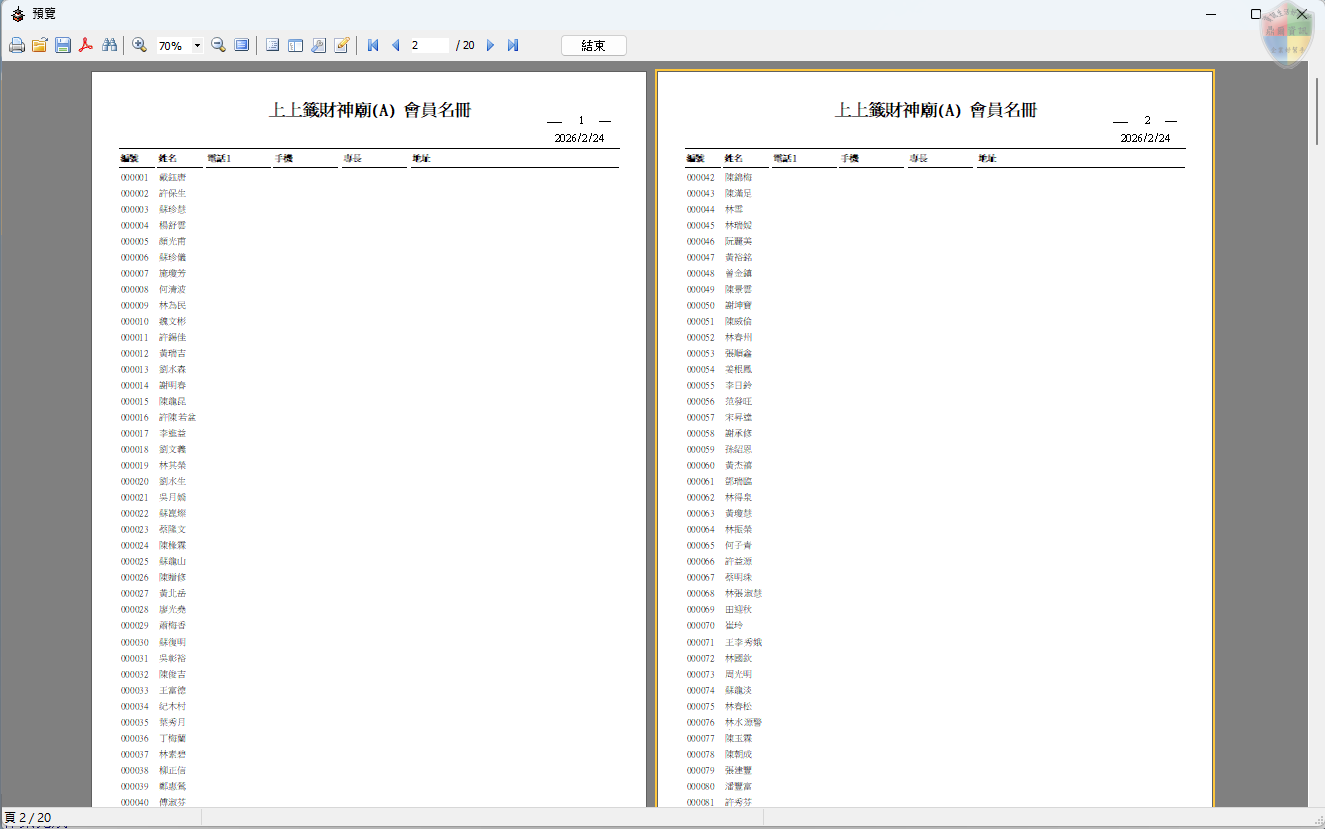Viewport: 1325px width, 829px height.
Task: Click the 結束 button
Action: click(x=594, y=46)
